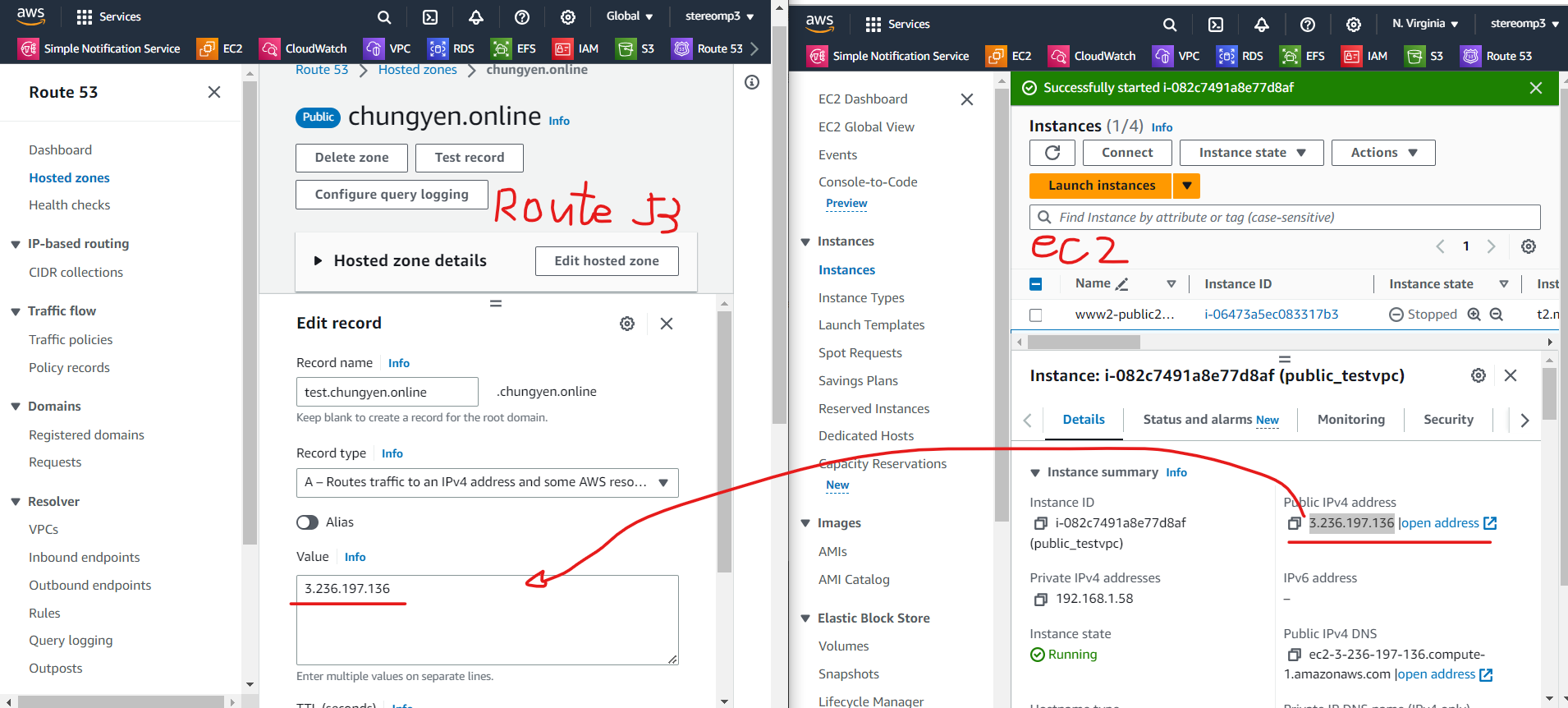The height and width of the screenshot is (708, 1568).
Task: Click the Delete zone button
Action: [x=352, y=158]
